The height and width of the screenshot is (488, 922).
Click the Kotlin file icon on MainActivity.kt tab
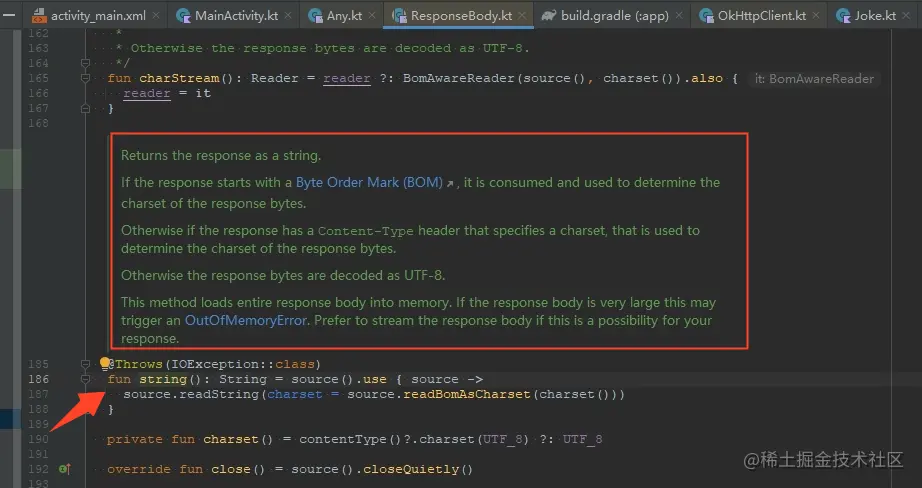(183, 15)
